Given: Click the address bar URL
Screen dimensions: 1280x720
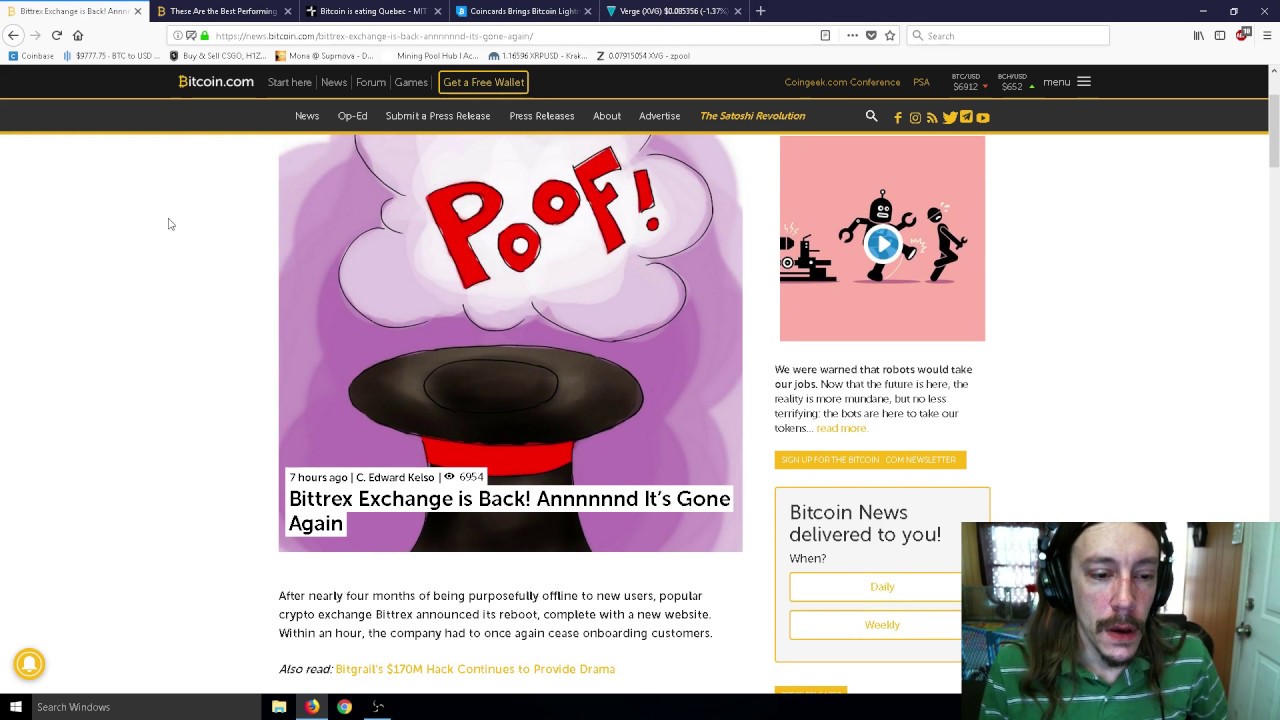Looking at the screenshot, I should (374, 36).
